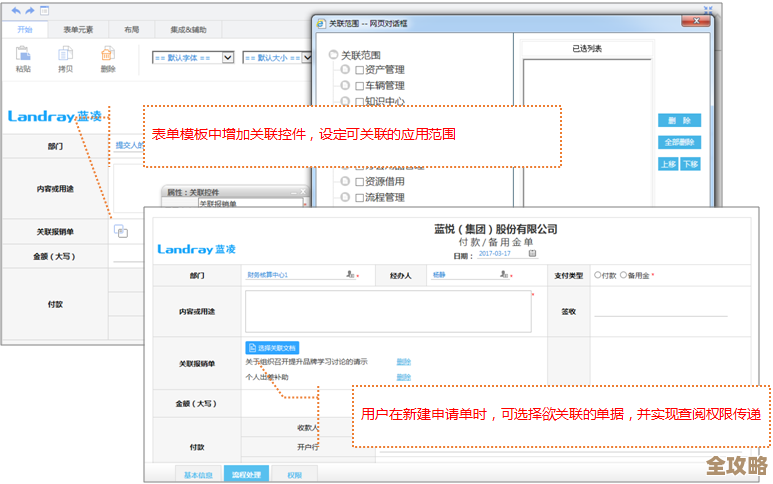Expand the 关联范围 root tree node
Viewport: 773px width, 484px height.
[333, 54]
